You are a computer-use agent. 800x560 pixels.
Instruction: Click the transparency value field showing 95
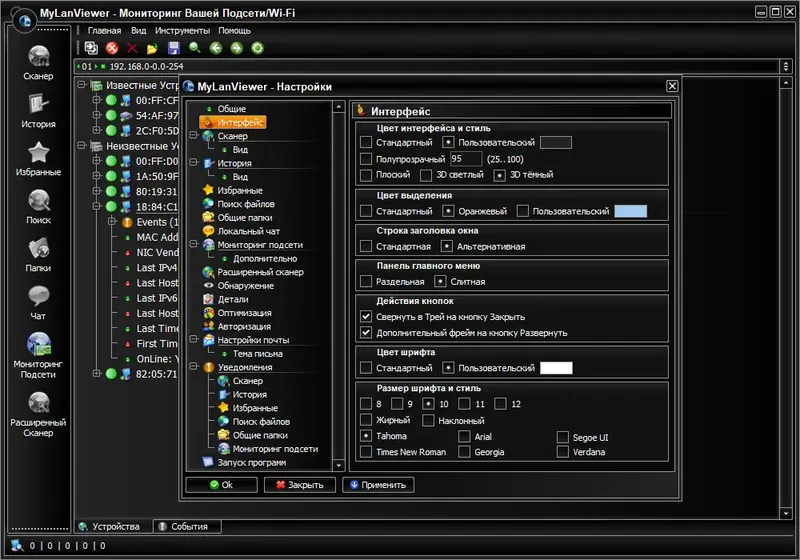[x=466, y=159]
